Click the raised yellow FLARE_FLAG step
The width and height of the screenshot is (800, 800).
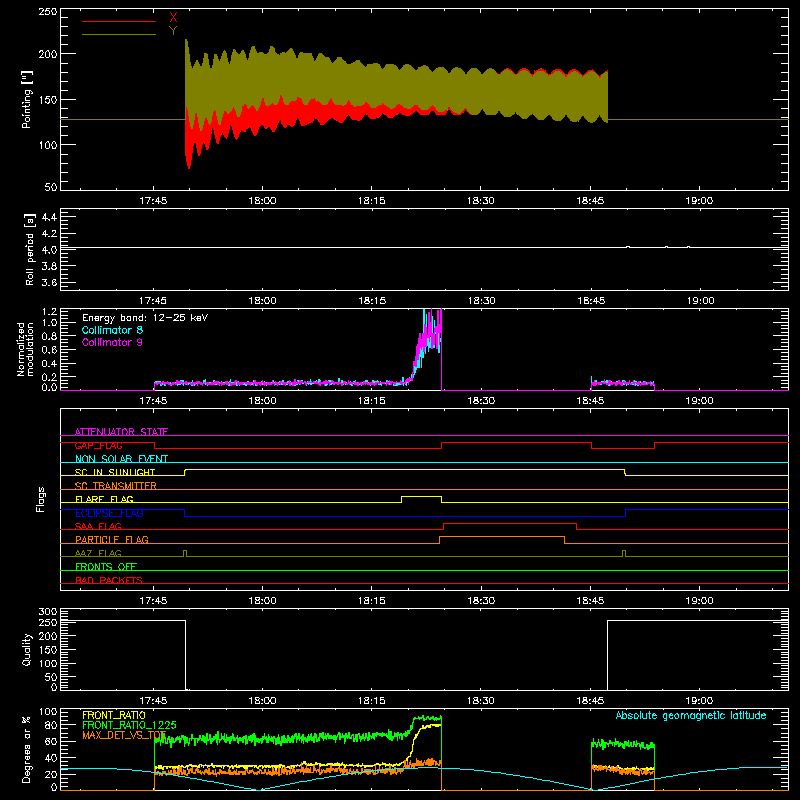421,496
